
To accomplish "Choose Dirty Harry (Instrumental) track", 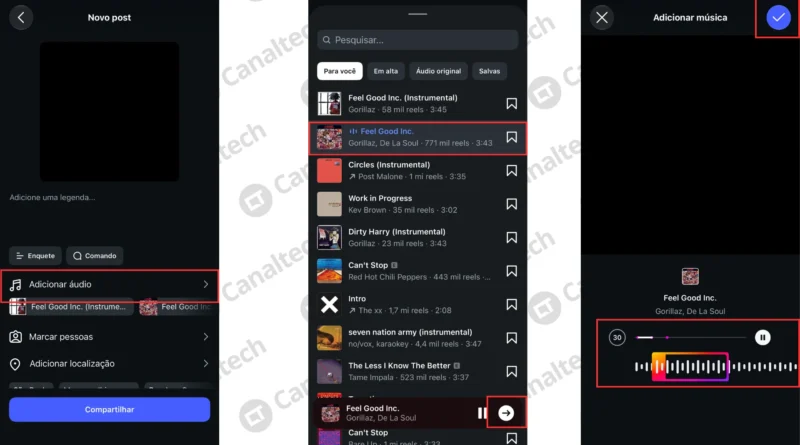I will (x=417, y=237).
